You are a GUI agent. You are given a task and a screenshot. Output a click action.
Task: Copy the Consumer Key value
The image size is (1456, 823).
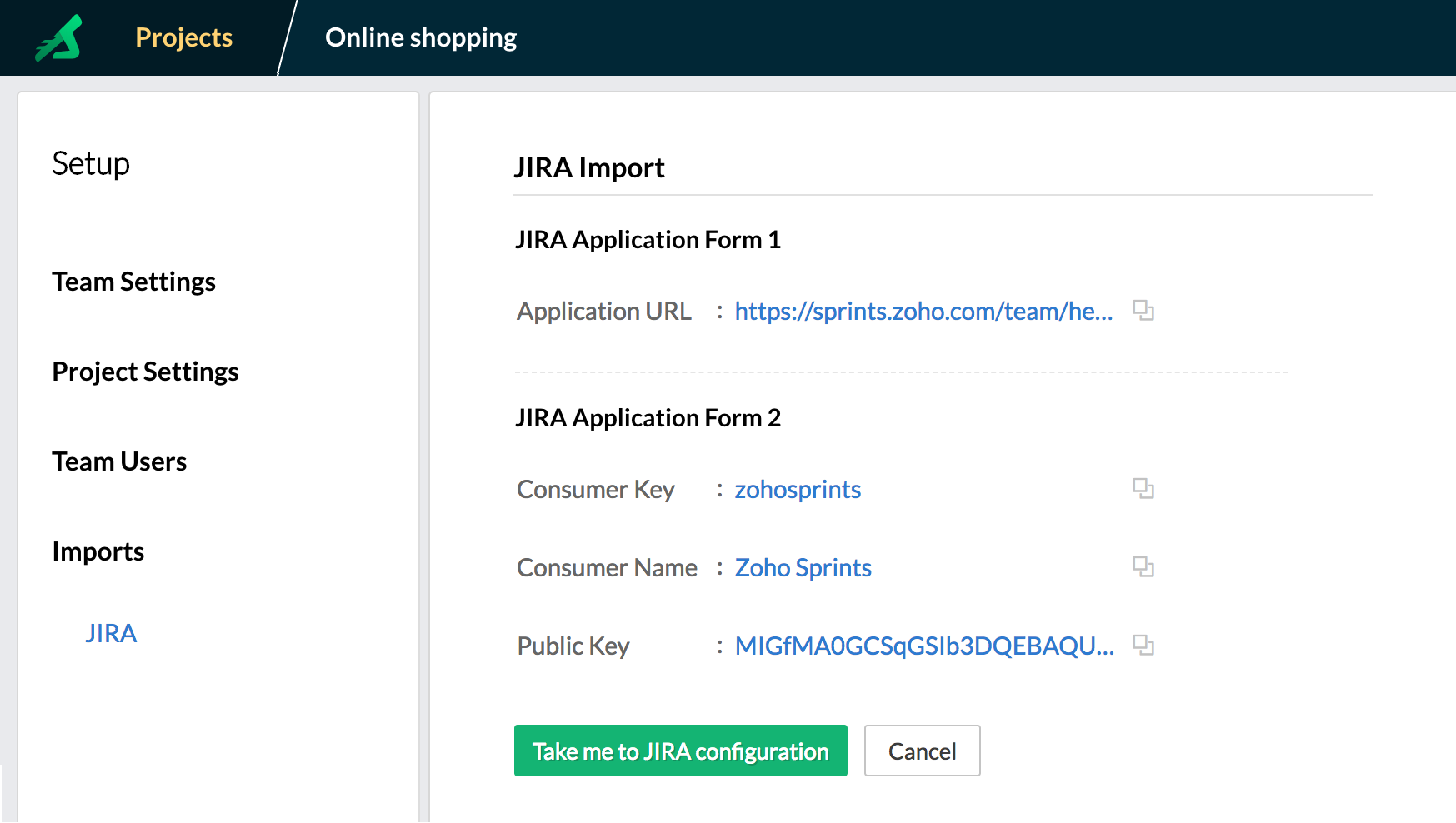pyautogui.click(x=1143, y=489)
